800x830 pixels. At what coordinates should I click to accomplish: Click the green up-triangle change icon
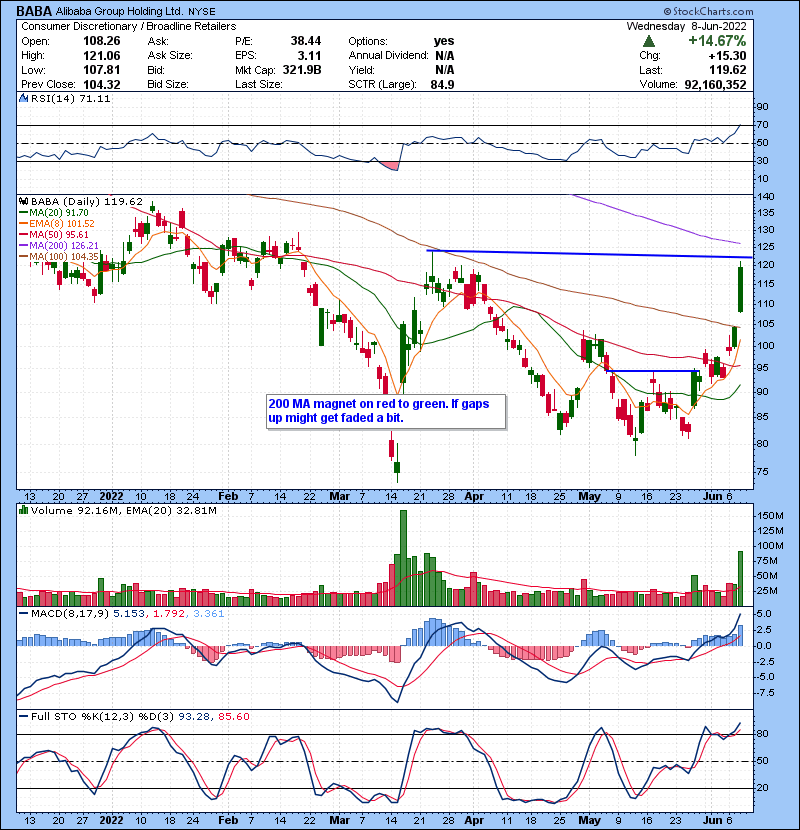click(x=649, y=41)
